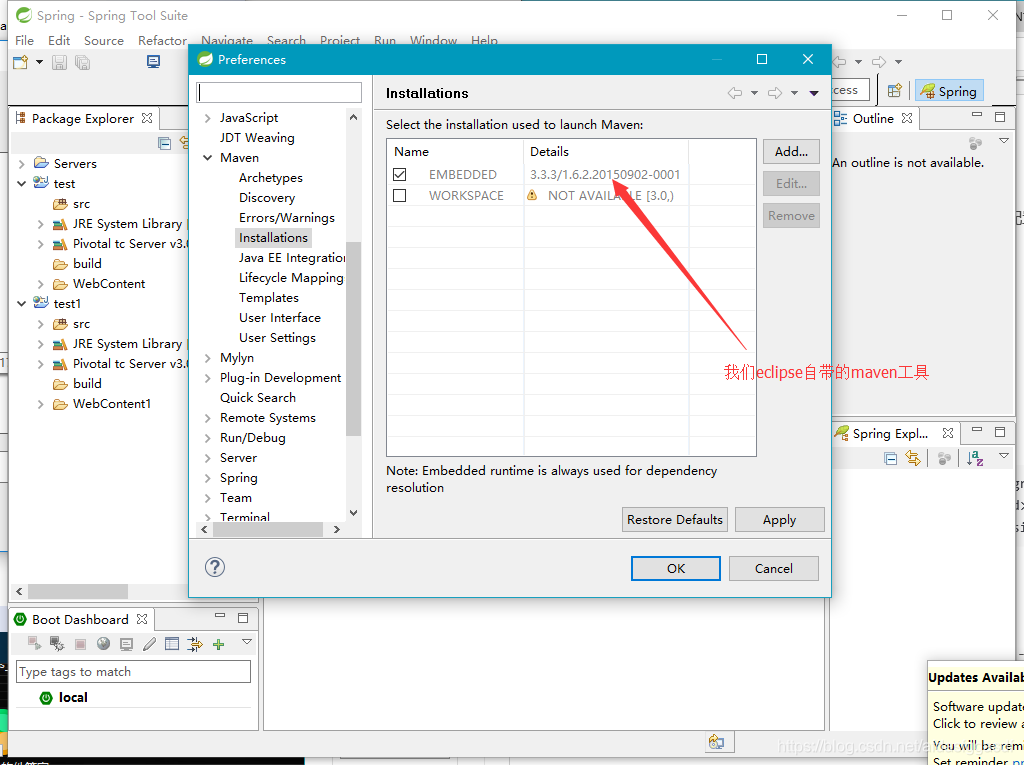The image size is (1024, 765).
Task: Open the Source menu
Action: click(x=104, y=41)
